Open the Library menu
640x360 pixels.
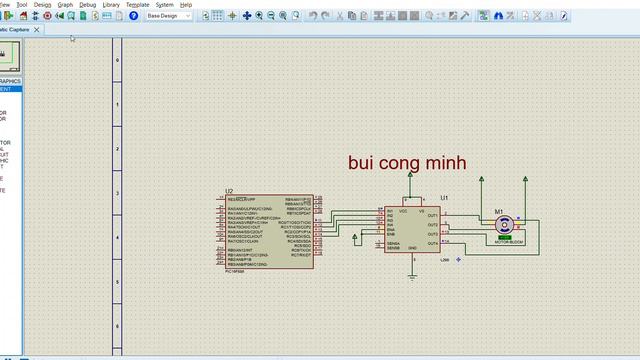tap(111, 5)
